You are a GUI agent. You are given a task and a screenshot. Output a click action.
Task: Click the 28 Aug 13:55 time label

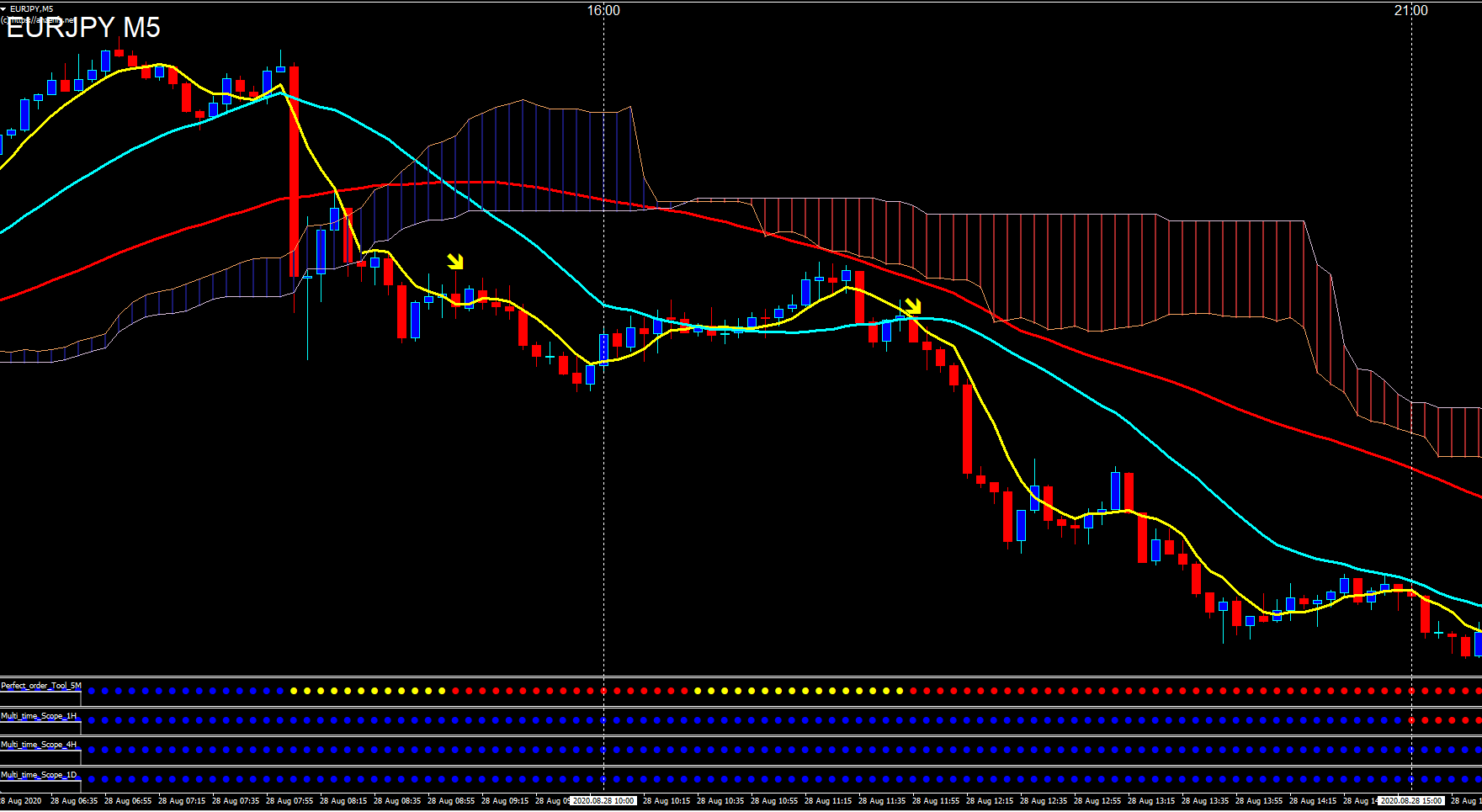tap(1259, 801)
